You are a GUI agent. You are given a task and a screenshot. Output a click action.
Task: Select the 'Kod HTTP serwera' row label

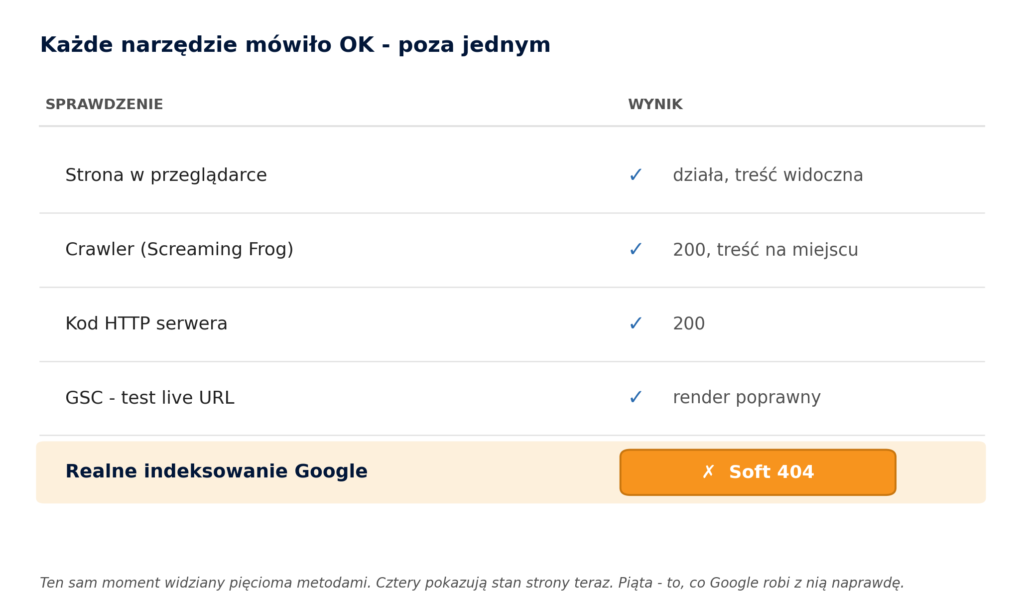coord(146,324)
